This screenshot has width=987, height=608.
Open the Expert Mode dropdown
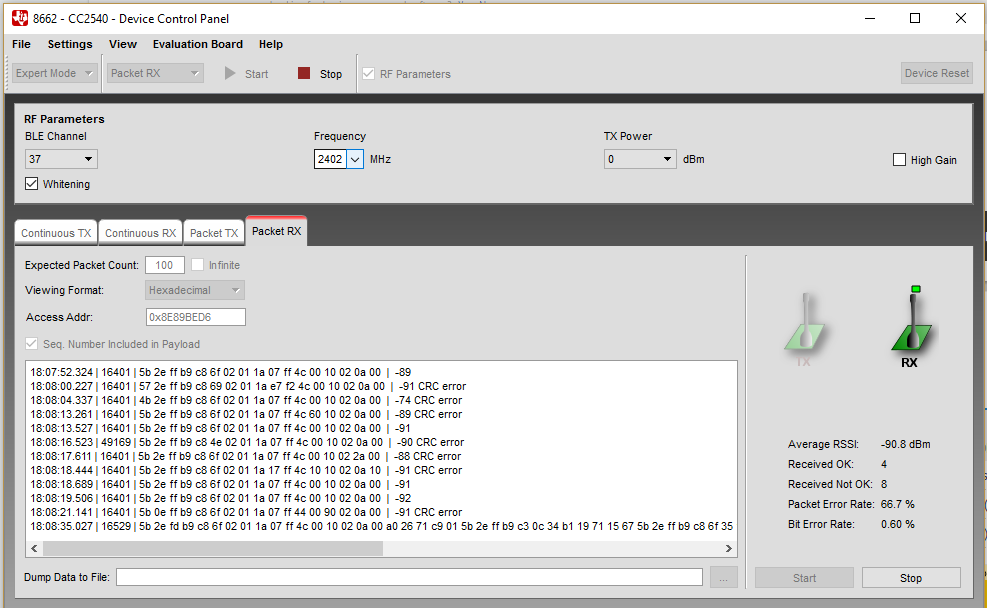point(55,73)
